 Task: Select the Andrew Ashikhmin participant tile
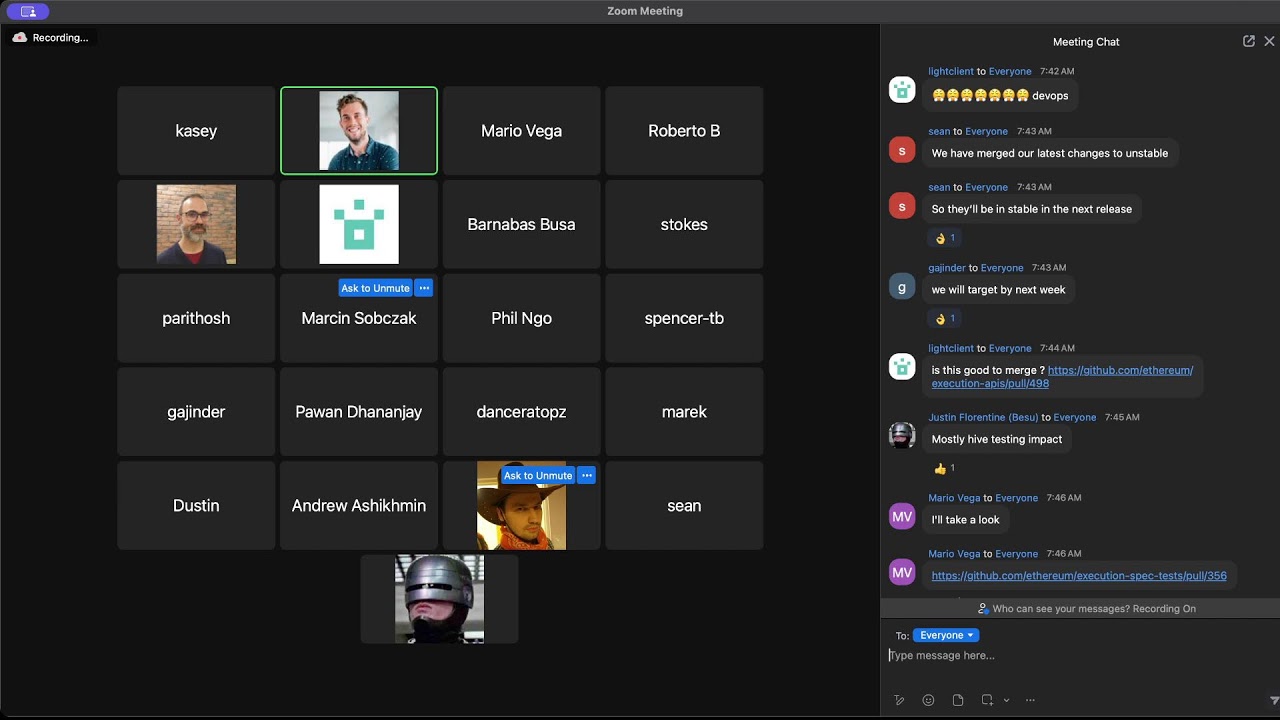[x=359, y=505]
